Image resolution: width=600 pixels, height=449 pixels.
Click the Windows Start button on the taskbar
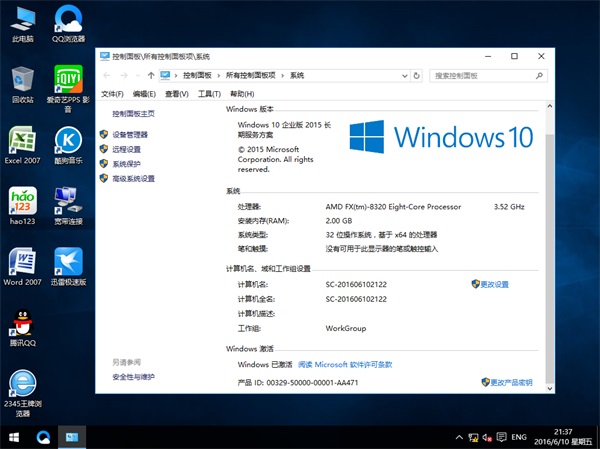click(14, 438)
